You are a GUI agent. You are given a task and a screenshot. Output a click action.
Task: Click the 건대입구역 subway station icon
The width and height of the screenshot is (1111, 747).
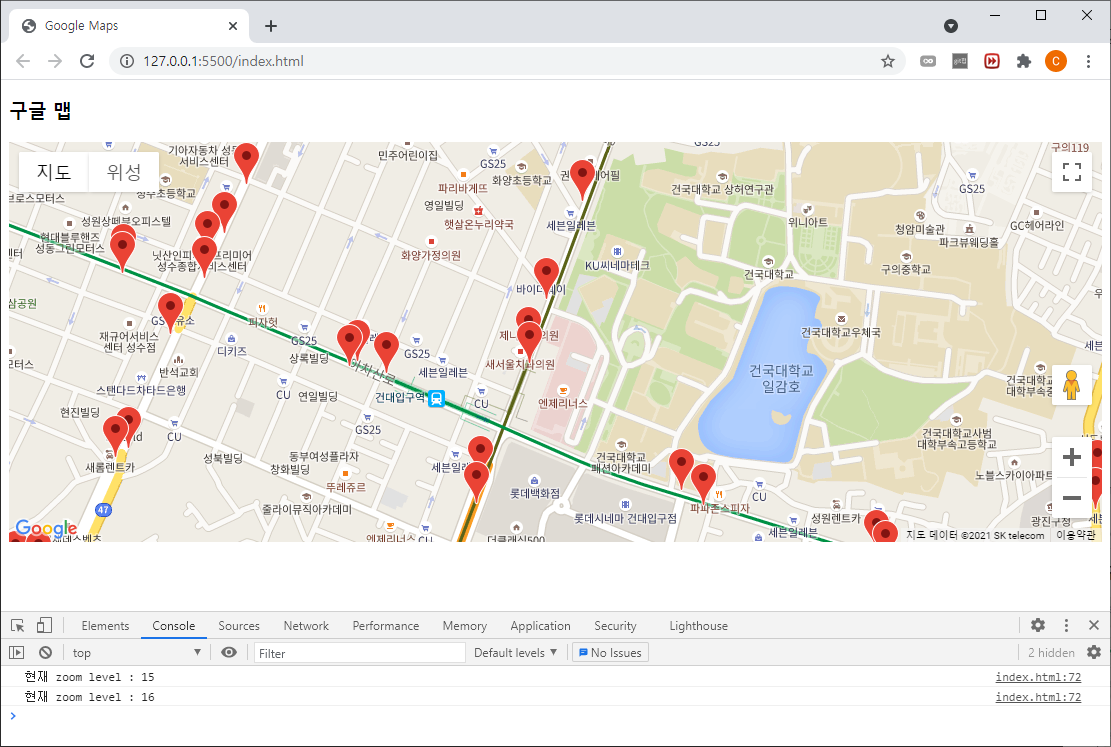coord(436,398)
